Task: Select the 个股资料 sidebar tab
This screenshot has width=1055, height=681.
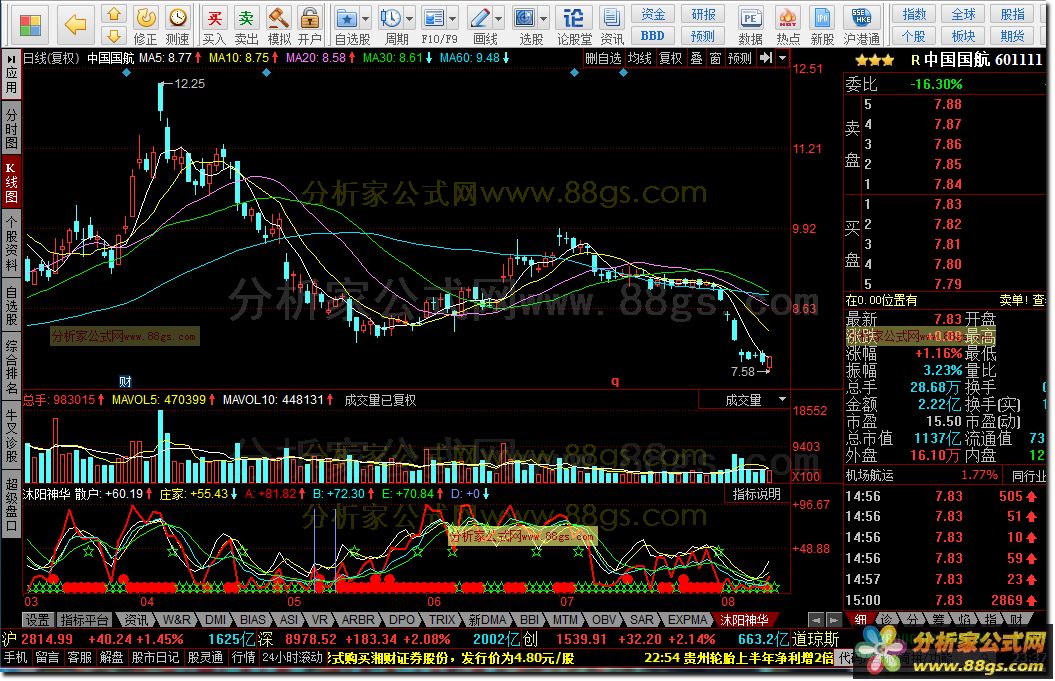Action: coord(11,243)
